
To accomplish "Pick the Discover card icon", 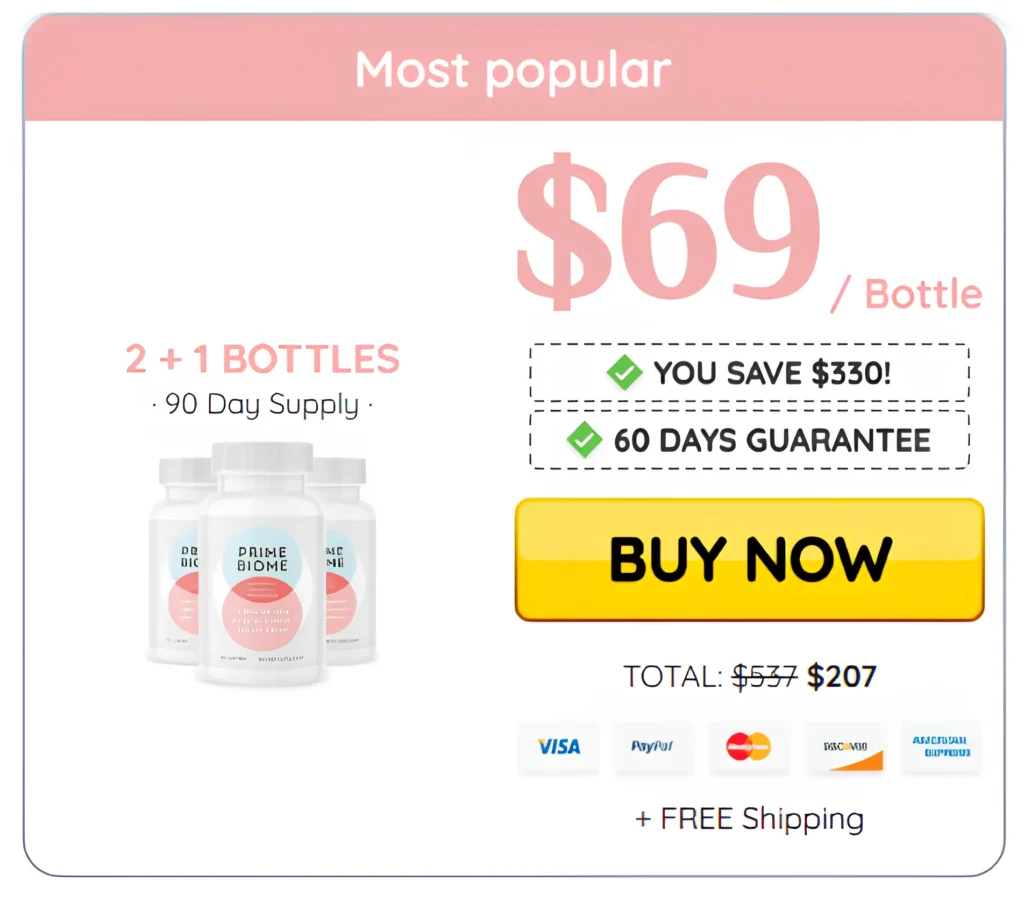I will click(845, 746).
